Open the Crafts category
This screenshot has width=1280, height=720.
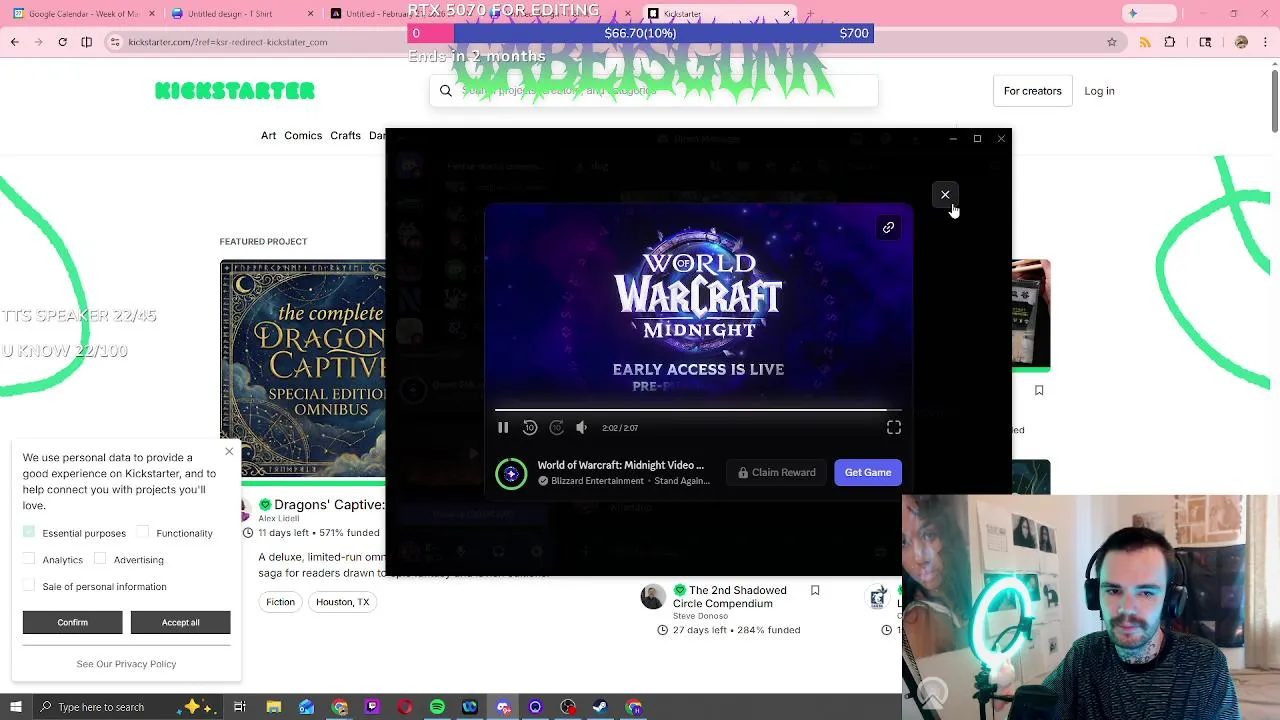(345, 135)
